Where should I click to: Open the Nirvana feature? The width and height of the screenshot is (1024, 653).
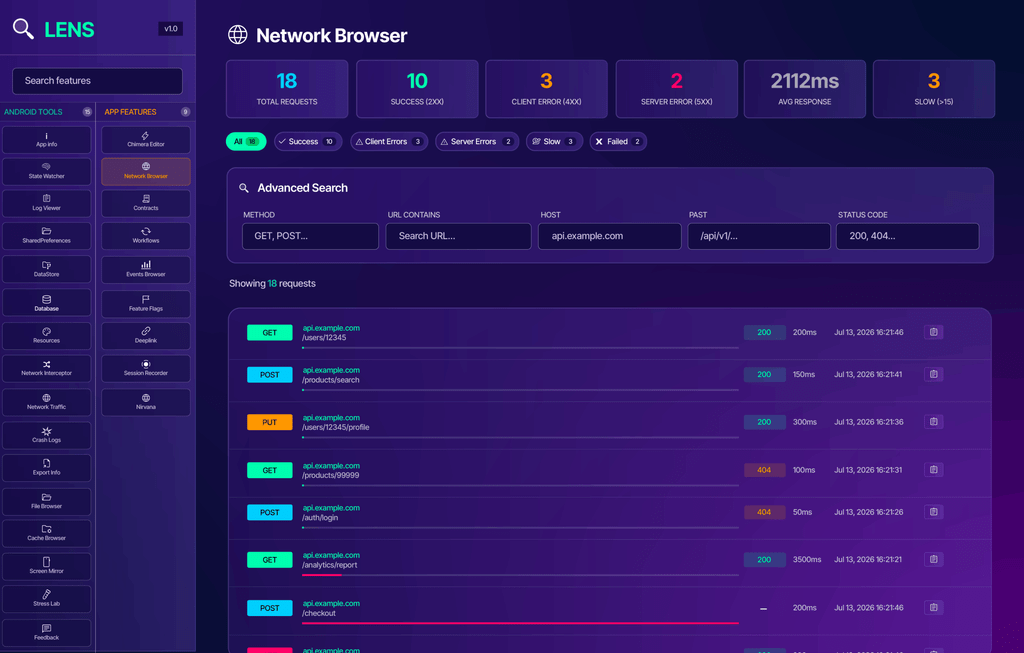pos(146,402)
